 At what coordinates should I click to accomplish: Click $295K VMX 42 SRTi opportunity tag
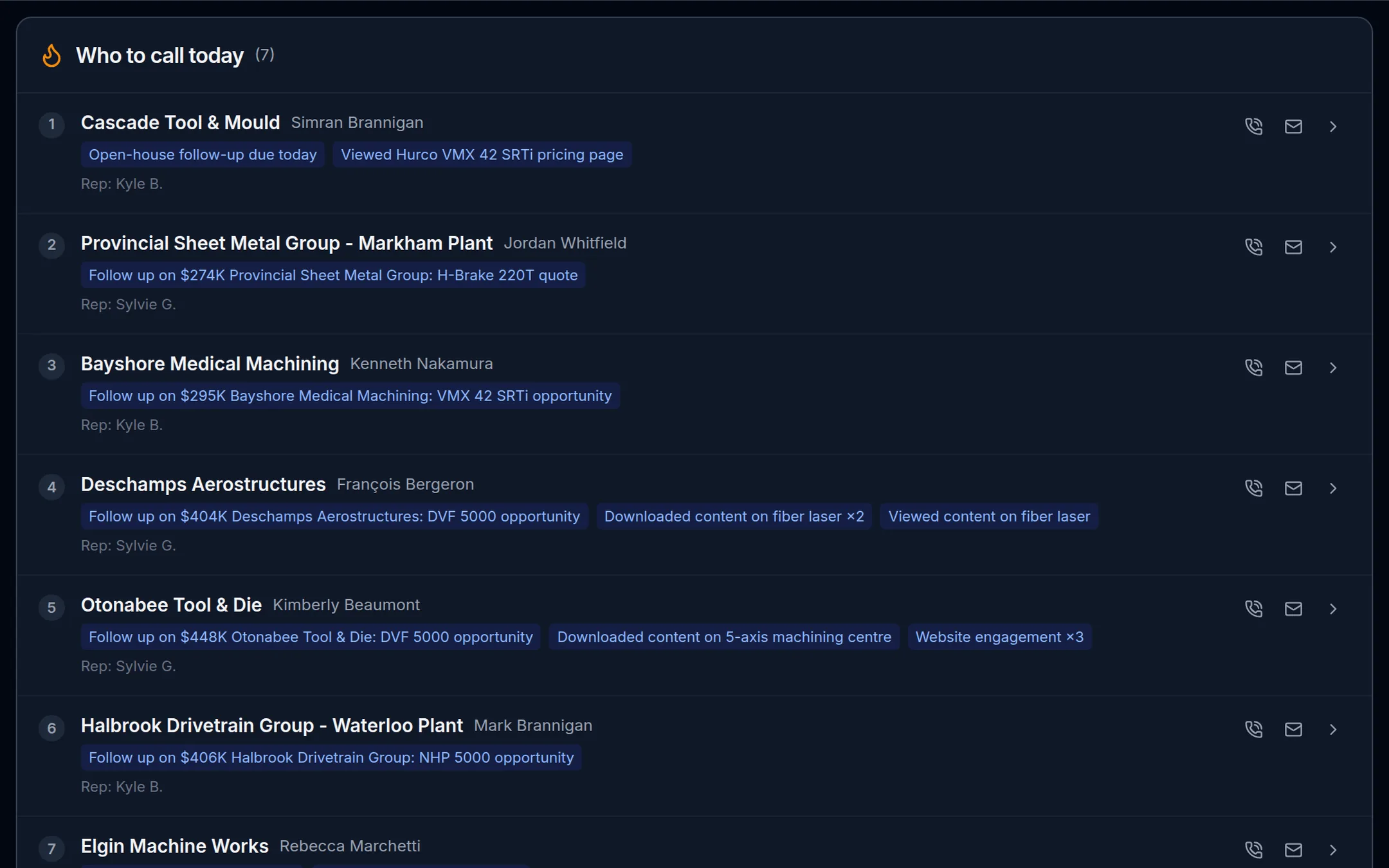[350, 395]
